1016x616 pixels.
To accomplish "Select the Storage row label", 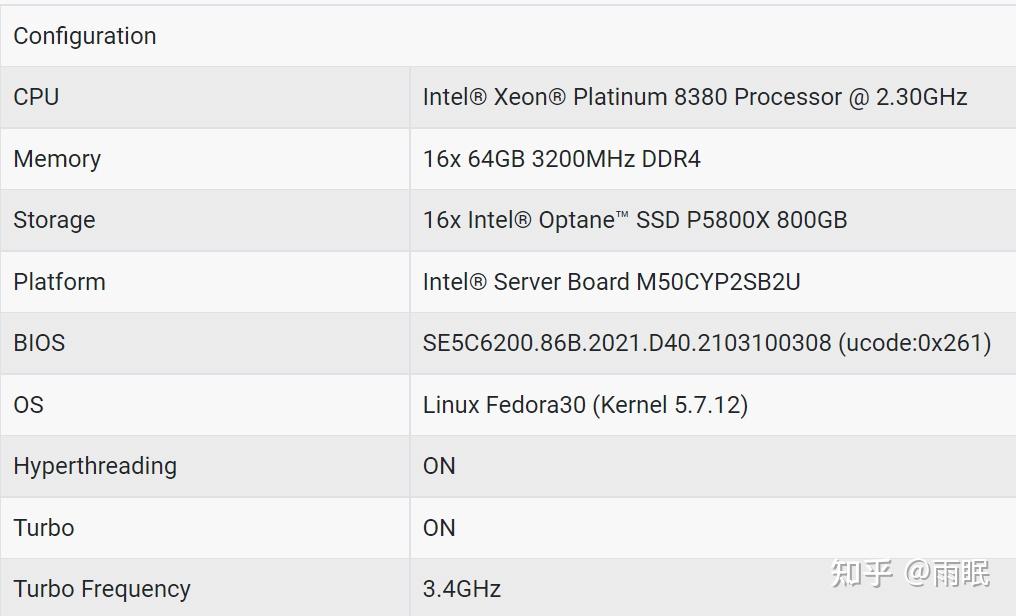I will (x=54, y=220).
